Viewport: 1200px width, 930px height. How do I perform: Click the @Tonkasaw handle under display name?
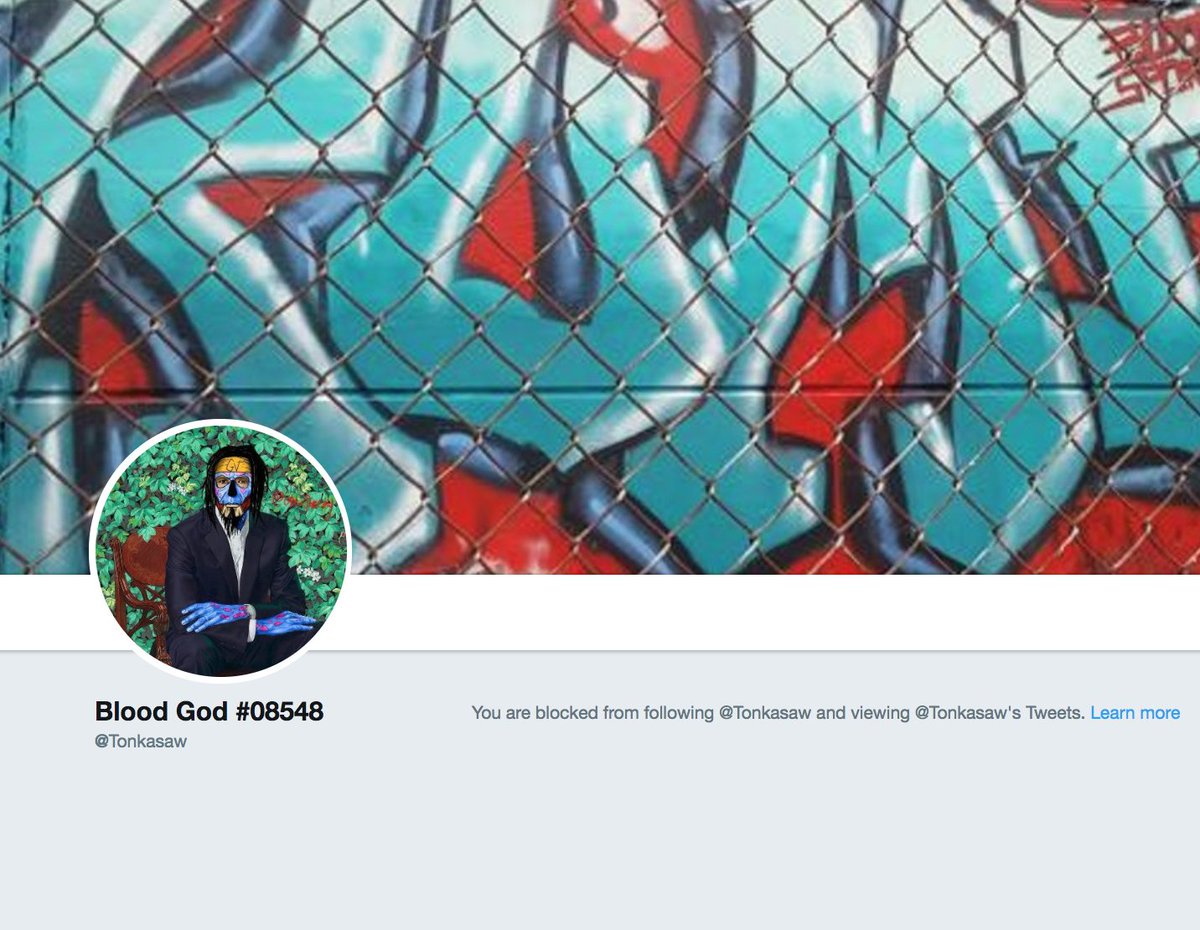click(x=141, y=742)
